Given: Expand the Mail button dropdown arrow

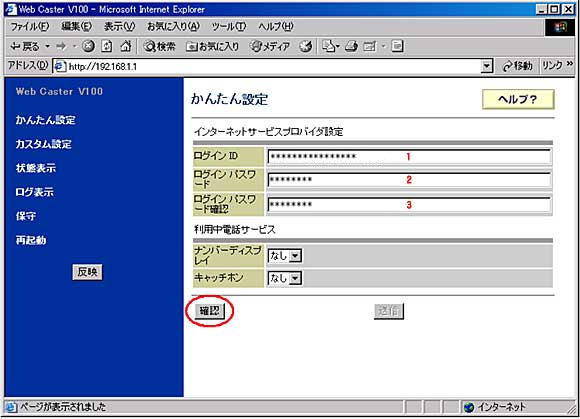Looking at the screenshot, I should tap(338, 46).
